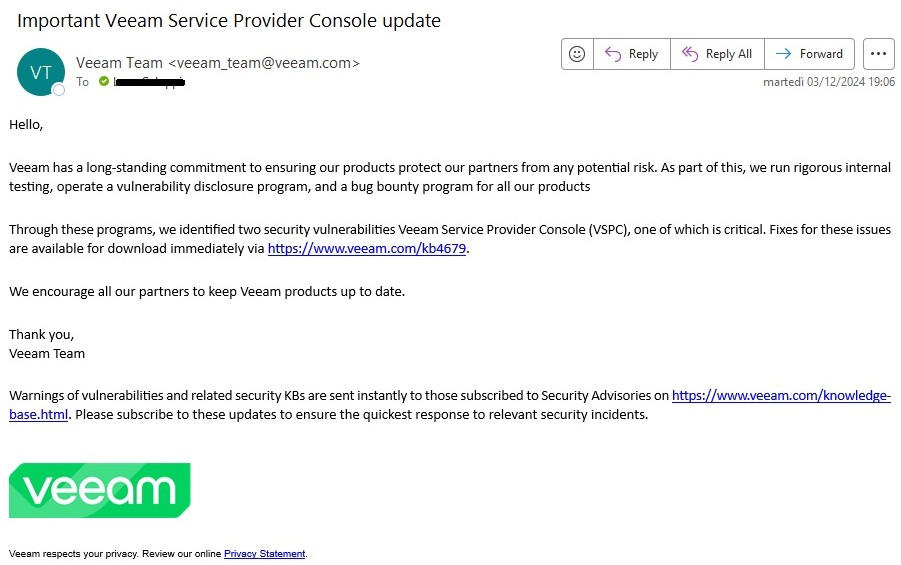Click the presence status circle on avatar
The image size is (901, 565).
pyautogui.click(x=59, y=90)
